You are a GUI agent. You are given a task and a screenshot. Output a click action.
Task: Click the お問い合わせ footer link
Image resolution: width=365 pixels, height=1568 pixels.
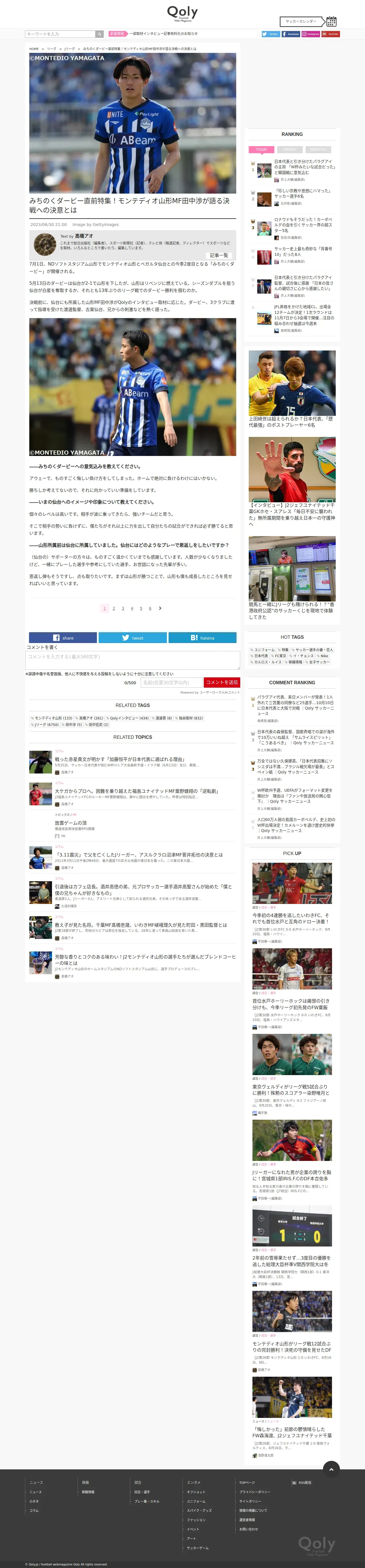248,1529
